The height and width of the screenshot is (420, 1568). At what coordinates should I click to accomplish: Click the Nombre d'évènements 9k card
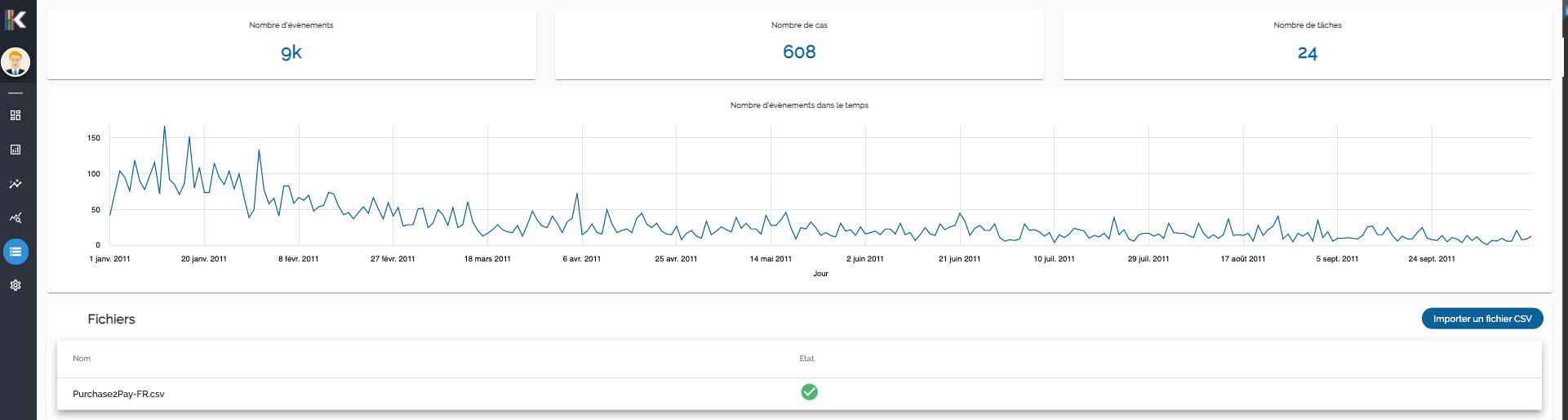(x=291, y=44)
